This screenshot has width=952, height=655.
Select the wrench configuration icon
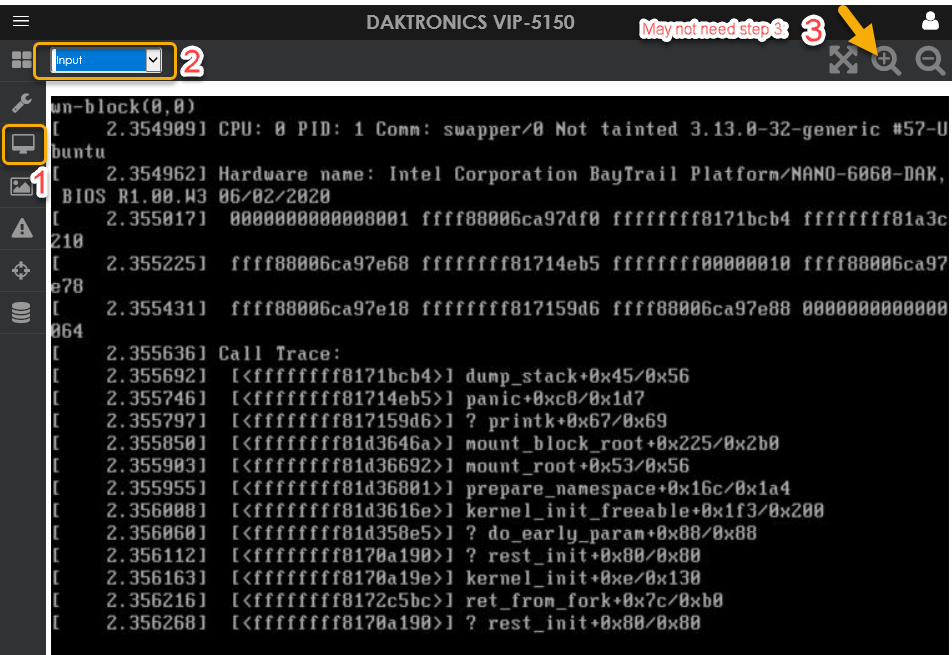[x=21, y=101]
